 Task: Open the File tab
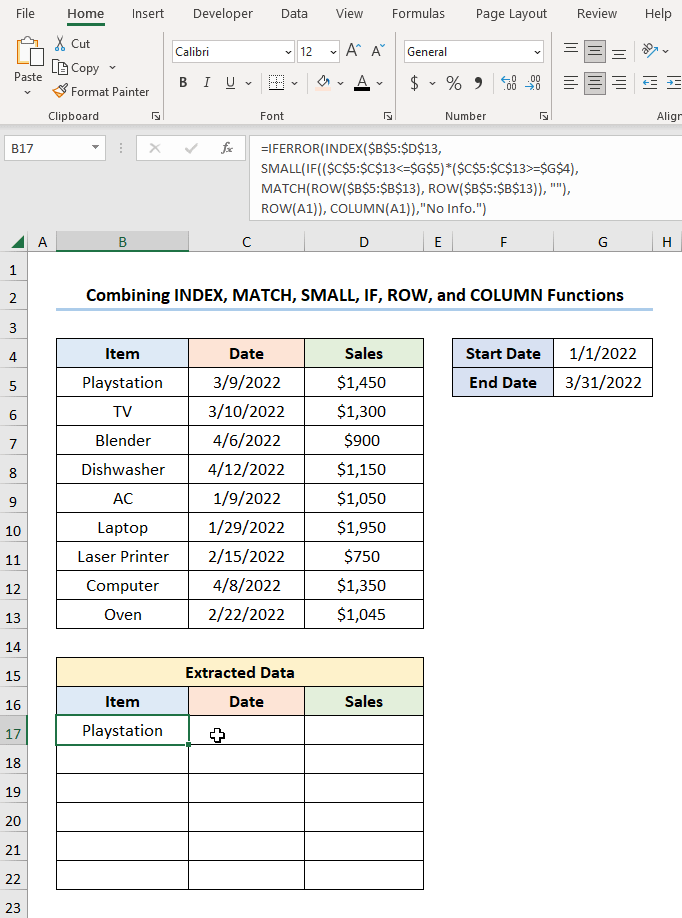pos(25,13)
